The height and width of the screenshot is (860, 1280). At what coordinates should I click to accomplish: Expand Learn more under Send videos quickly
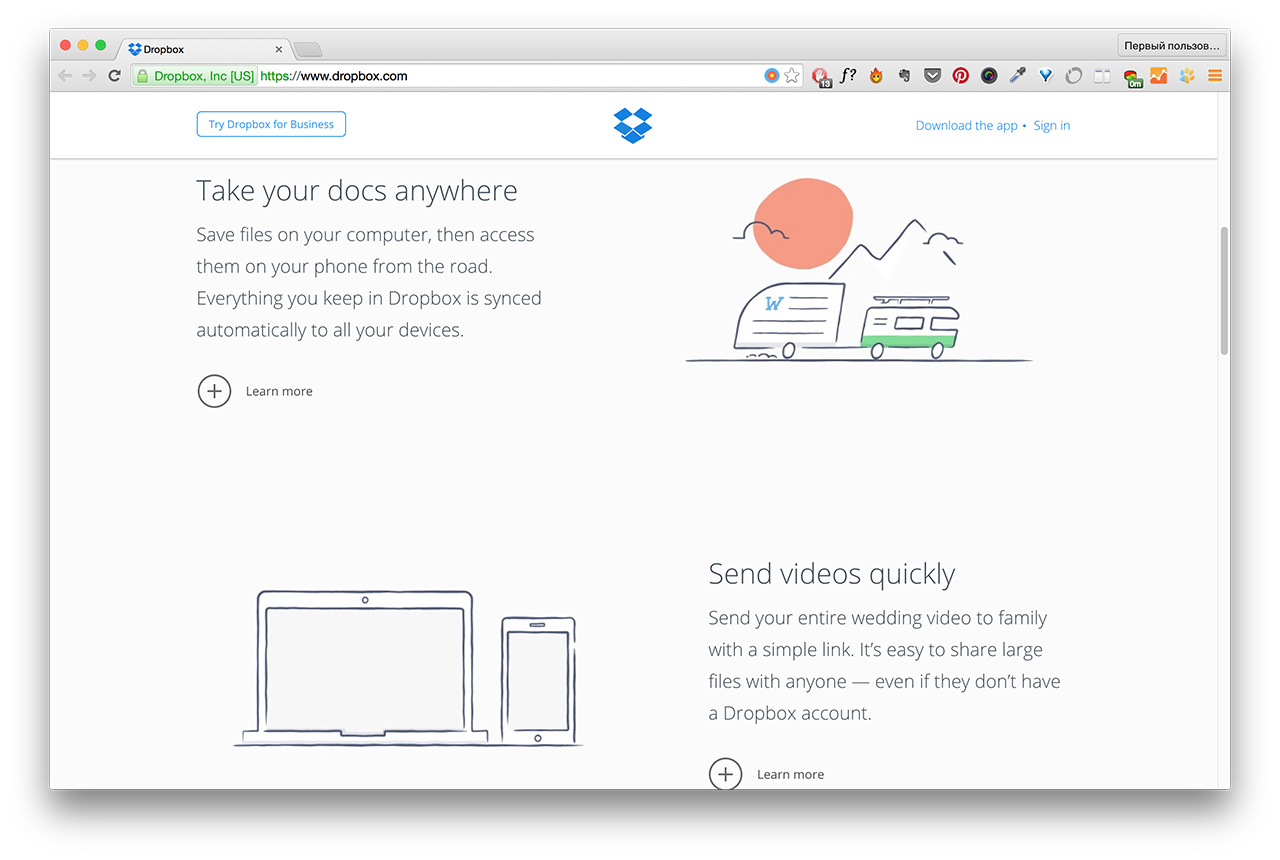725,774
